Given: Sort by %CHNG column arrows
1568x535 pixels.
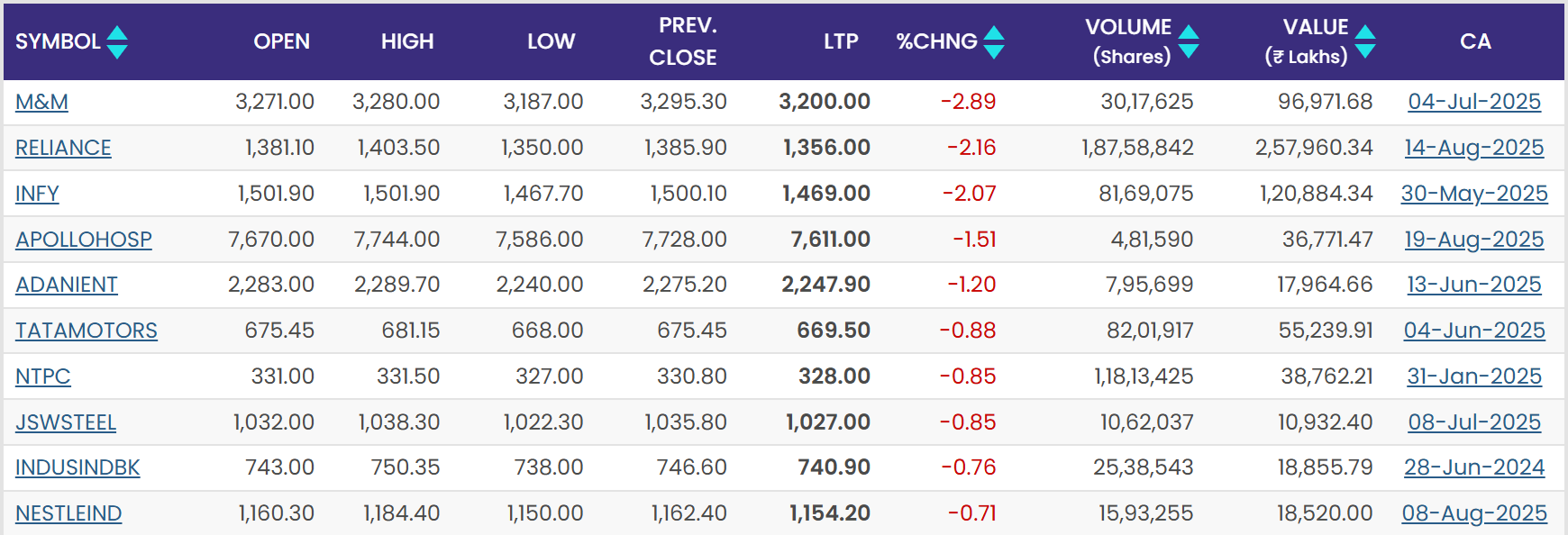Looking at the screenshot, I should click(x=994, y=42).
